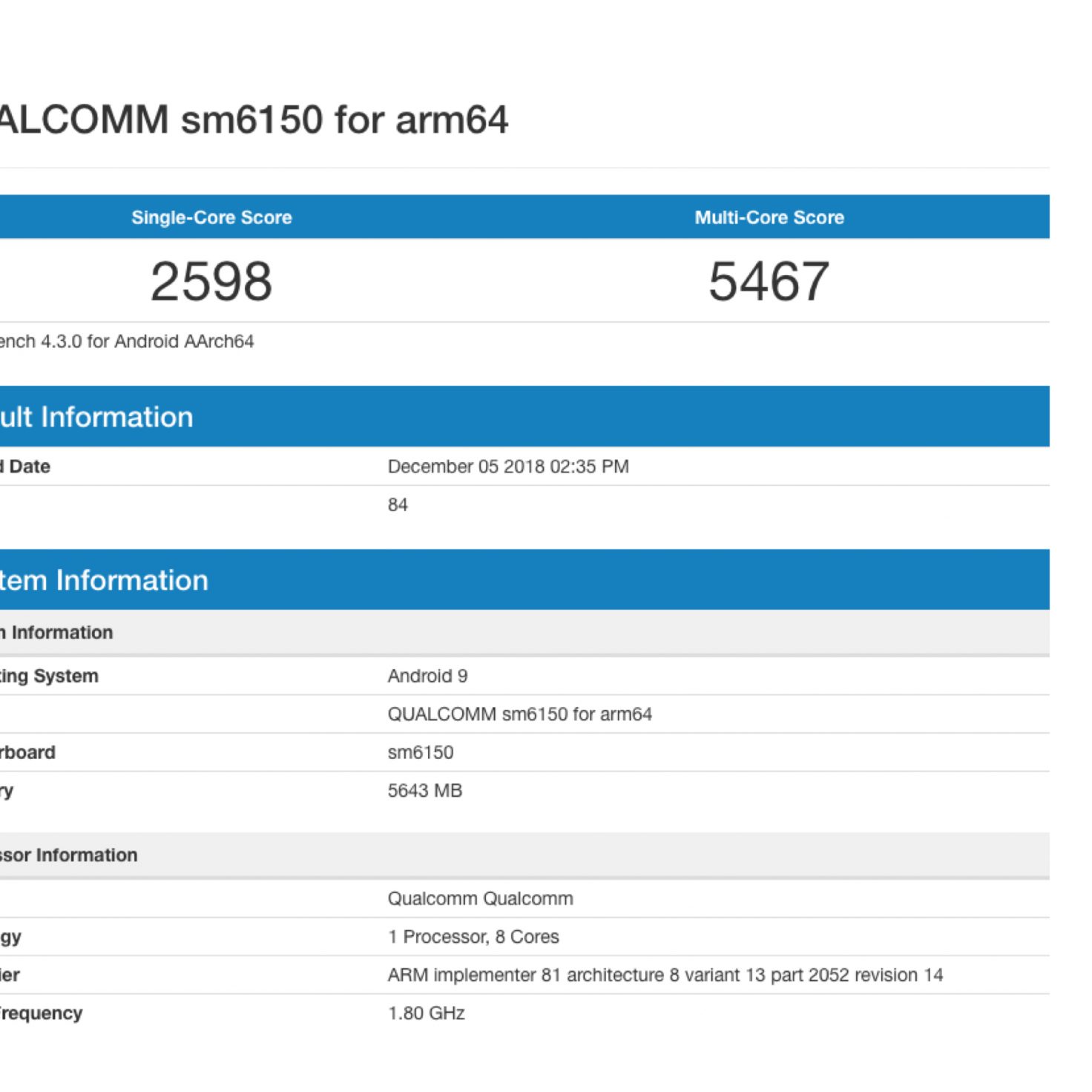Select the model value QUALCOMM sm6150 for arm64

[519, 714]
